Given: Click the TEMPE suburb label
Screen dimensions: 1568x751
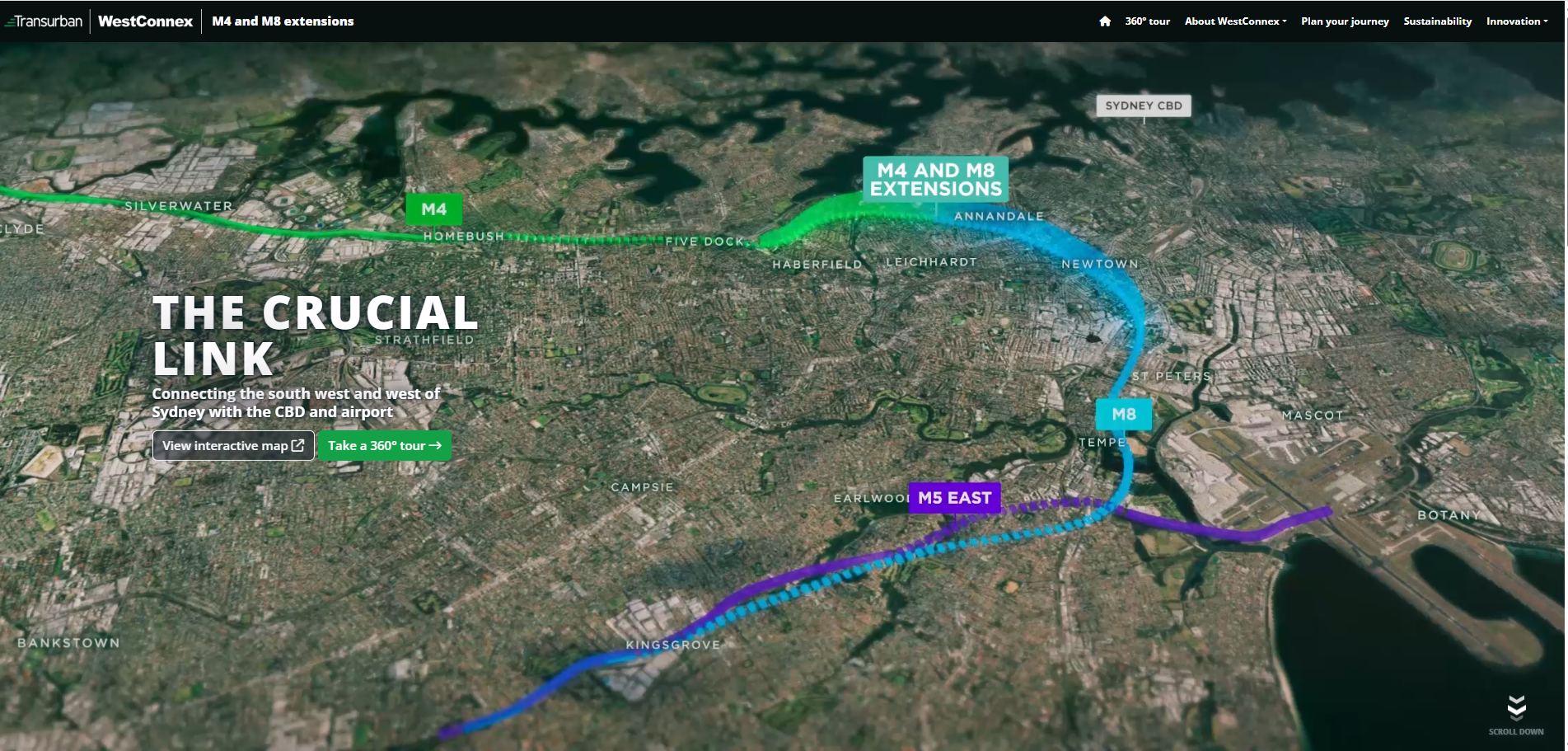Looking at the screenshot, I should 1102,443.
